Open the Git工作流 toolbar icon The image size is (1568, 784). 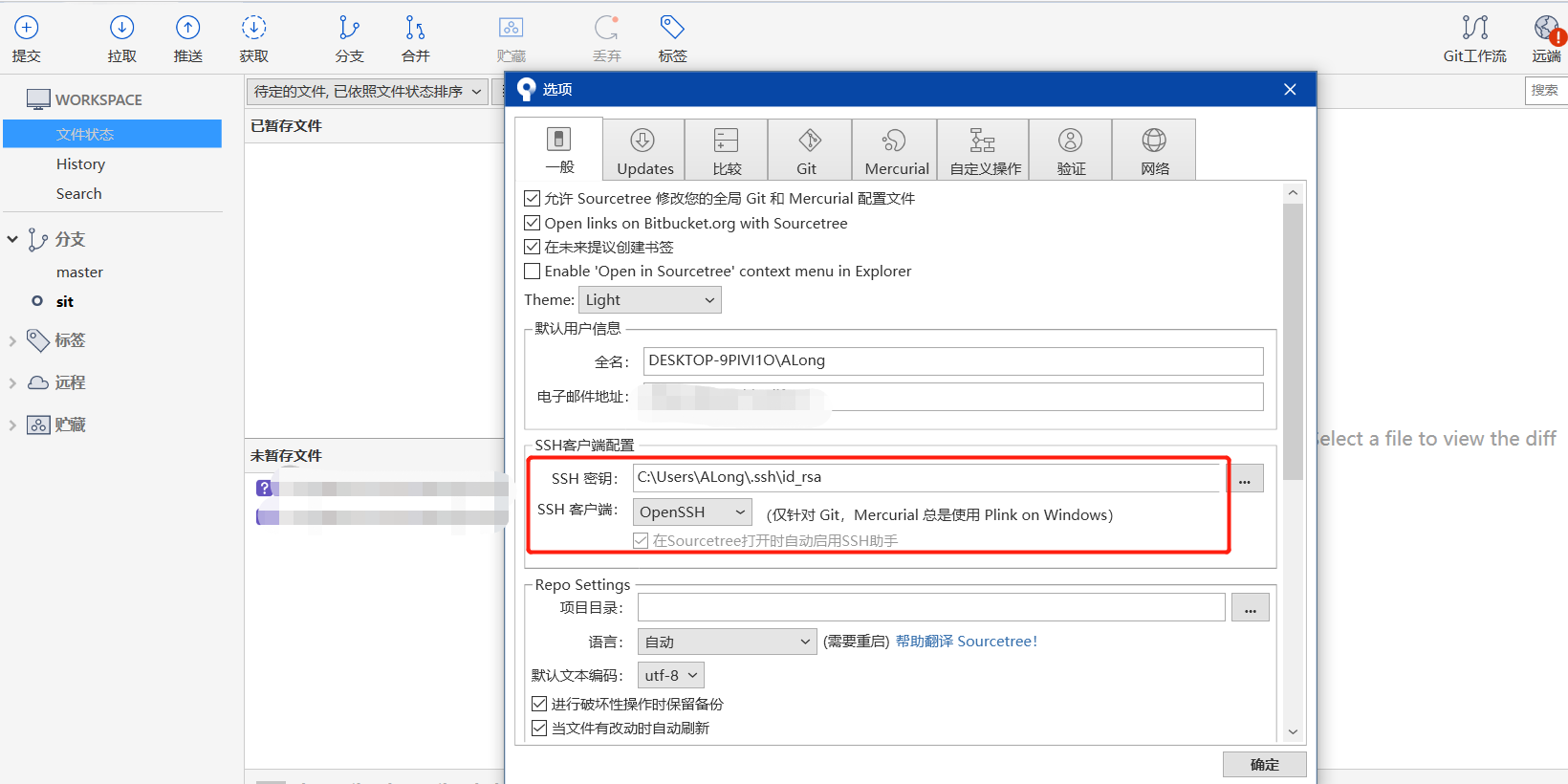click(1475, 28)
